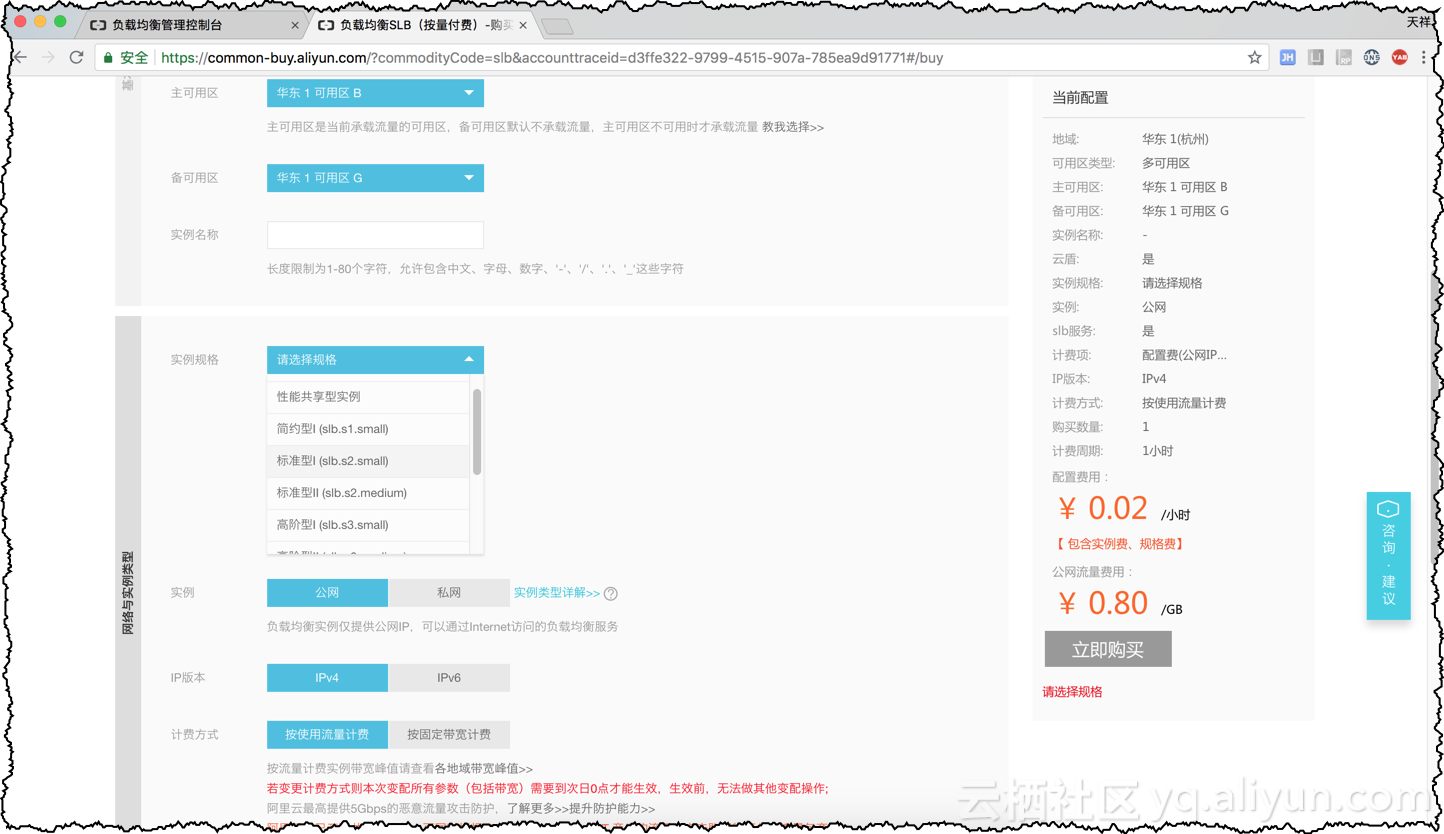The height and width of the screenshot is (834, 1444).
Task: Click the help question mark next to 实例类型详解
Action: tap(611, 594)
